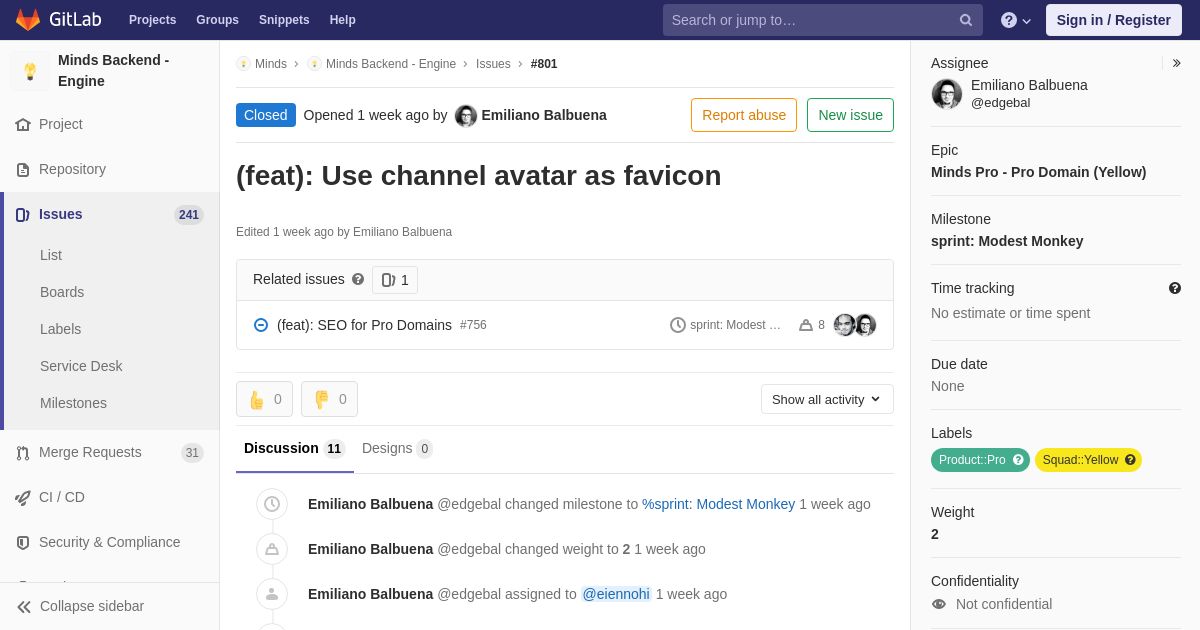Click the weight icon showing 8
This screenshot has height=630, width=1200.
click(x=806, y=325)
